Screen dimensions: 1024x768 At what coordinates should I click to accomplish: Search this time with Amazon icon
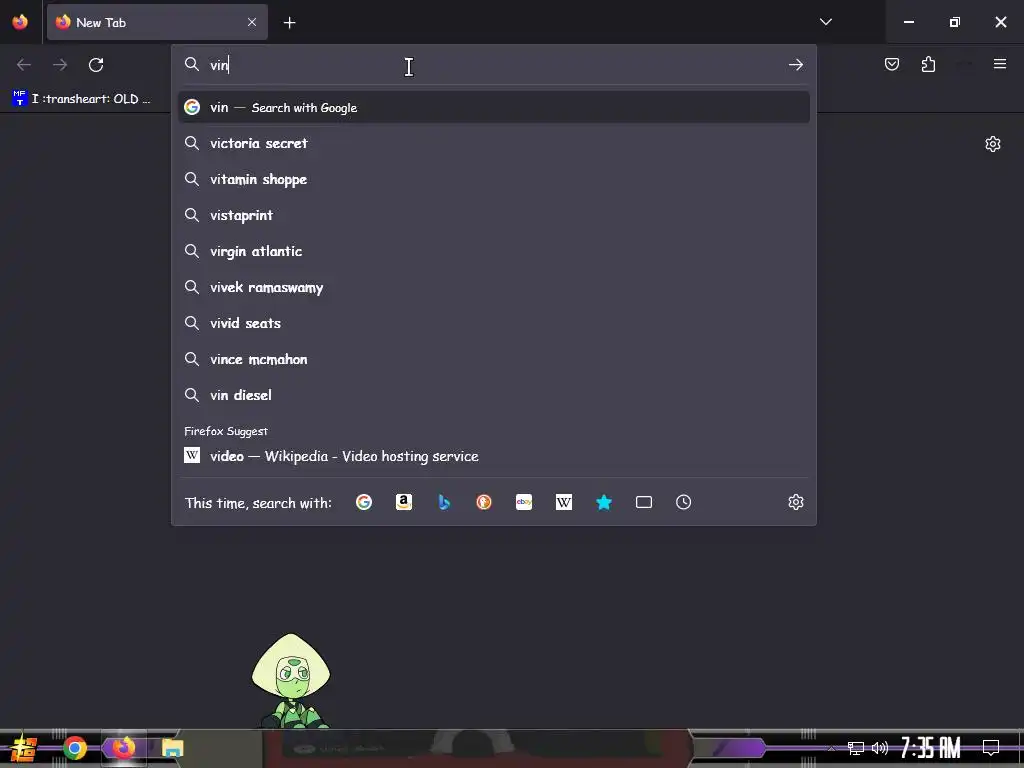coord(404,502)
